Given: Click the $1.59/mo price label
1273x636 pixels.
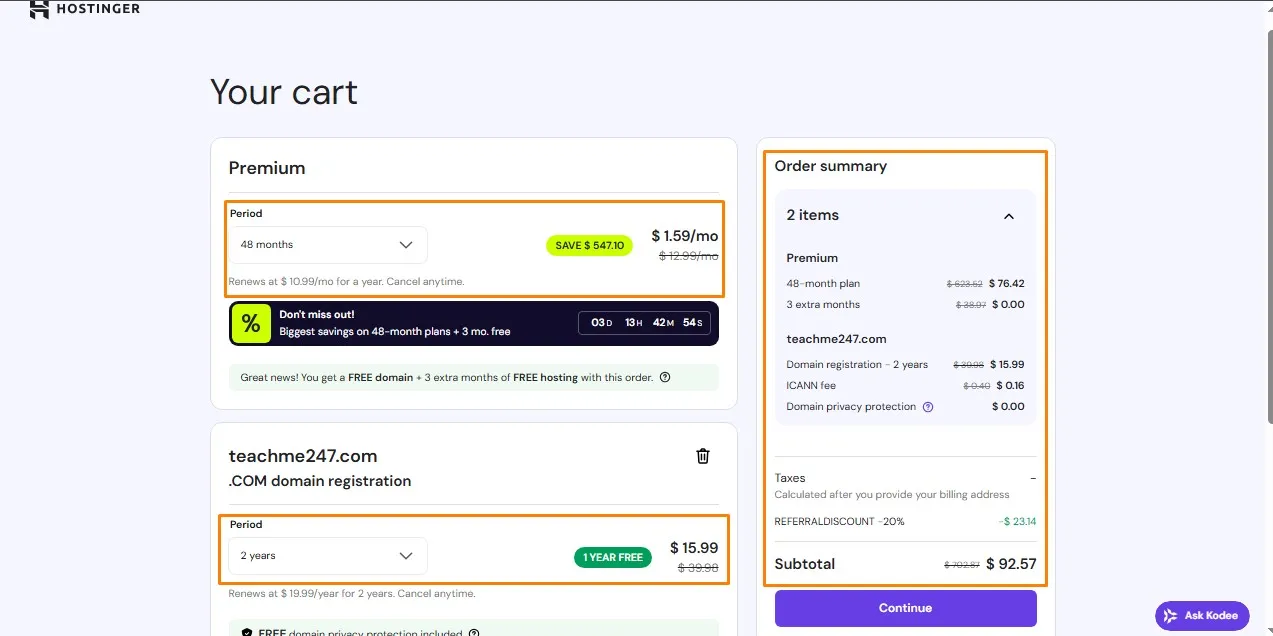Looking at the screenshot, I should coord(684,235).
